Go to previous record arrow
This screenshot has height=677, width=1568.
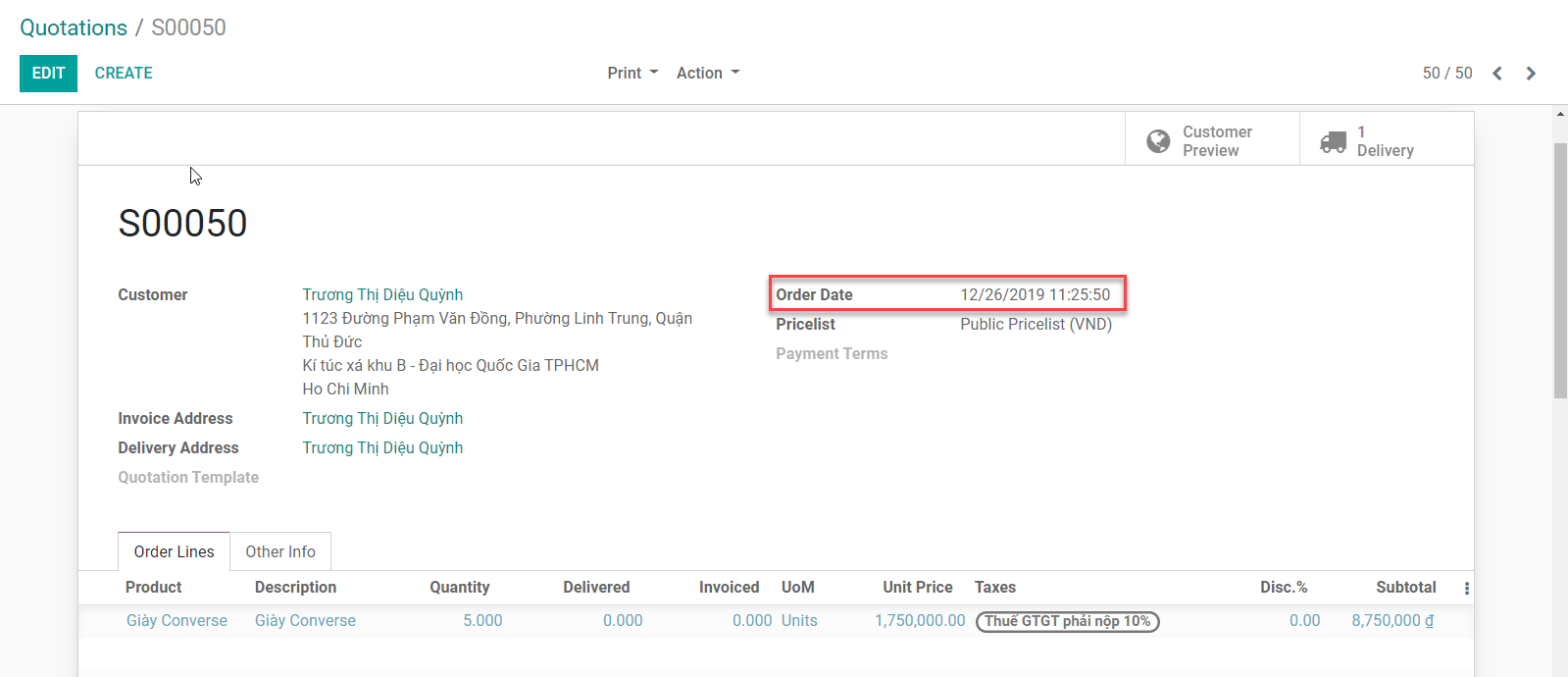tap(1497, 74)
